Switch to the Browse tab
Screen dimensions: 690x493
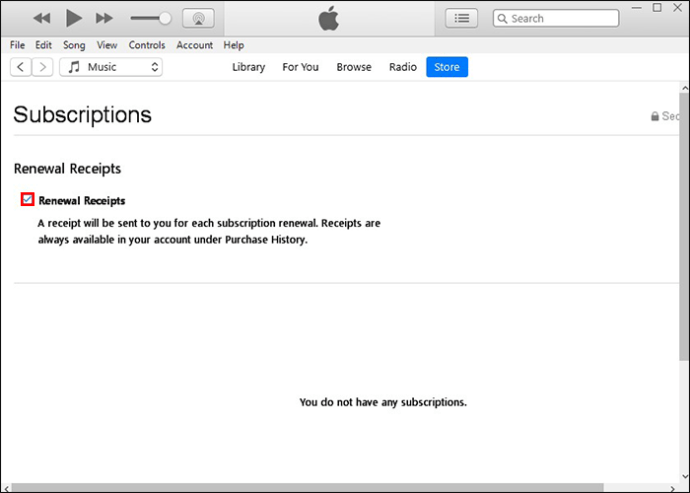tap(354, 67)
